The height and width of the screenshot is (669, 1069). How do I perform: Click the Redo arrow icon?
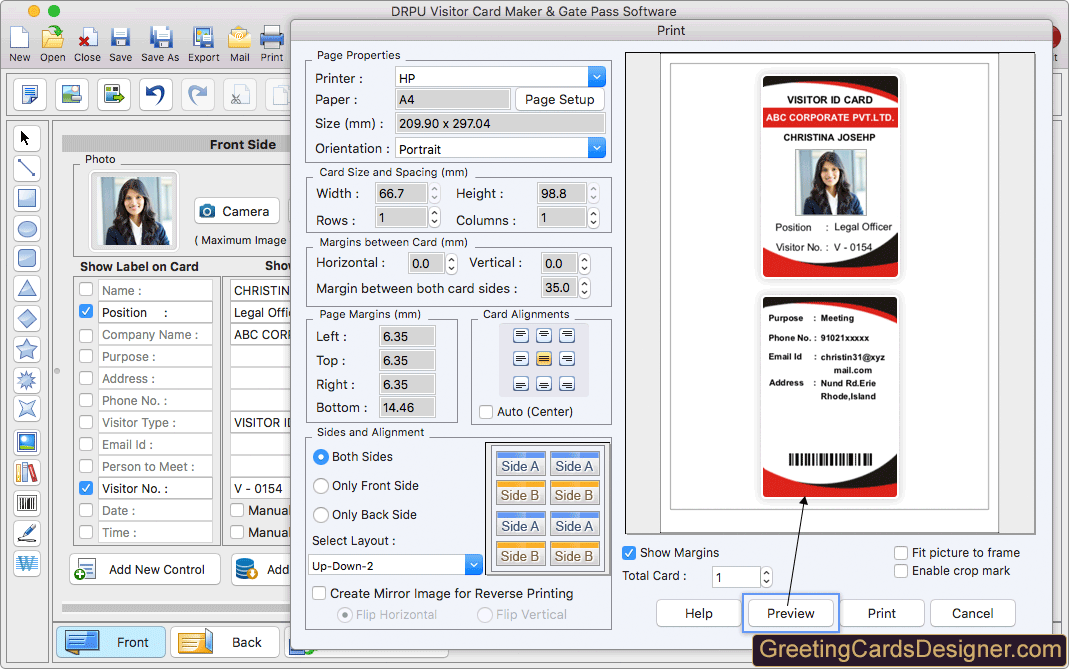coord(198,94)
